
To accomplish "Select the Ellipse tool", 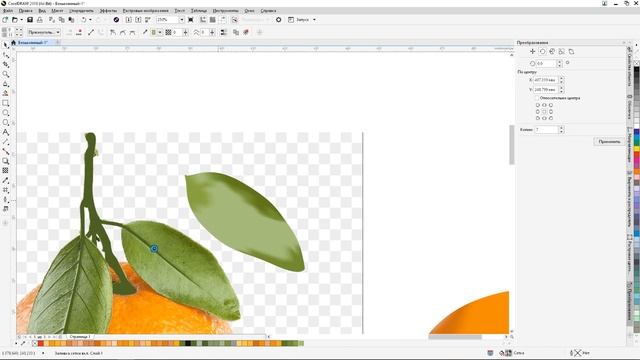I will [5, 113].
